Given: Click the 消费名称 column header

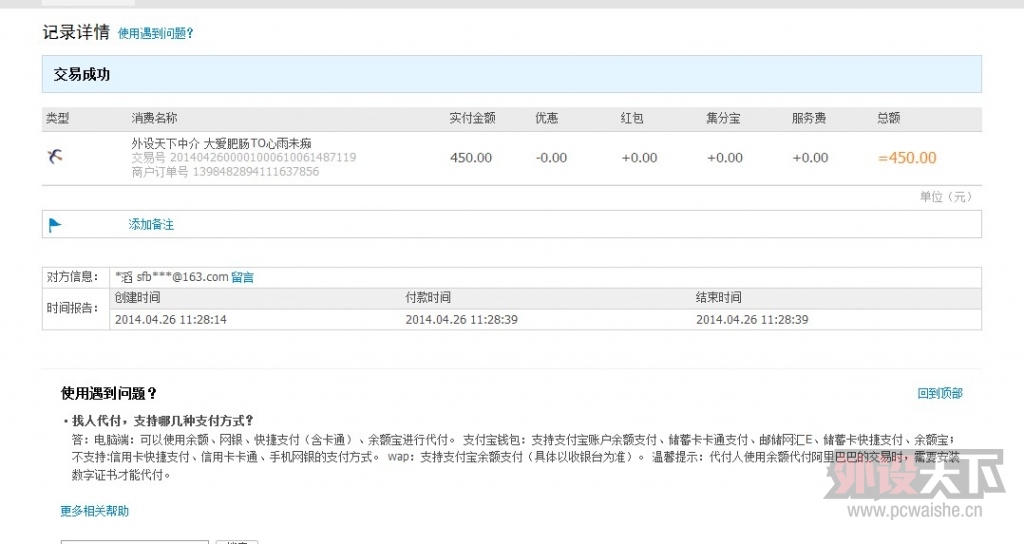Looking at the screenshot, I should tap(154, 118).
